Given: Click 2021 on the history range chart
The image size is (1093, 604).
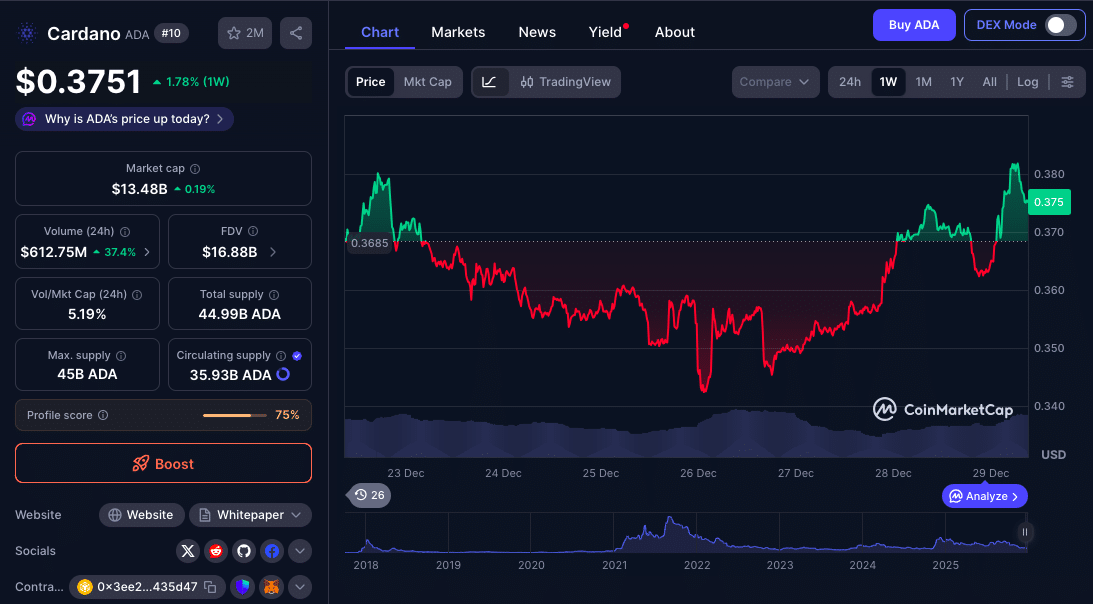Looking at the screenshot, I should (614, 565).
